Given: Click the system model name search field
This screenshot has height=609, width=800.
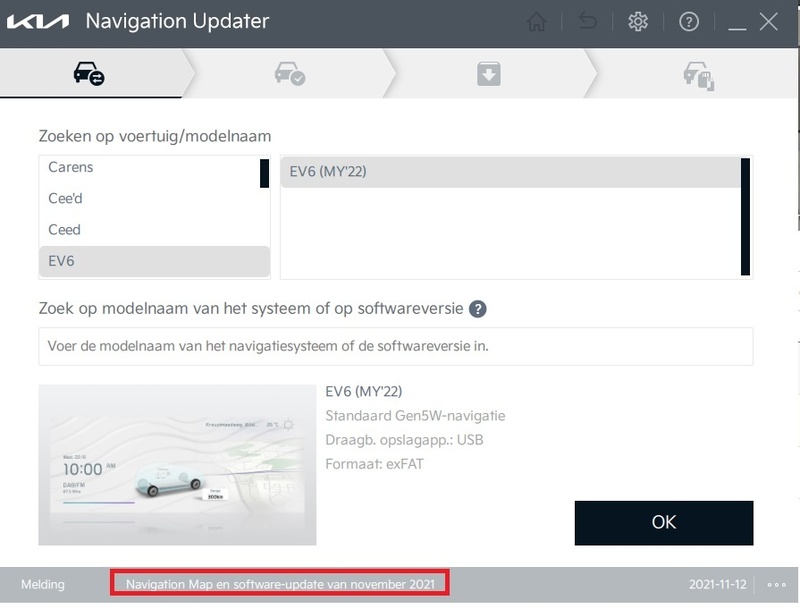Looking at the screenshot, I should (x=396, y=346).
